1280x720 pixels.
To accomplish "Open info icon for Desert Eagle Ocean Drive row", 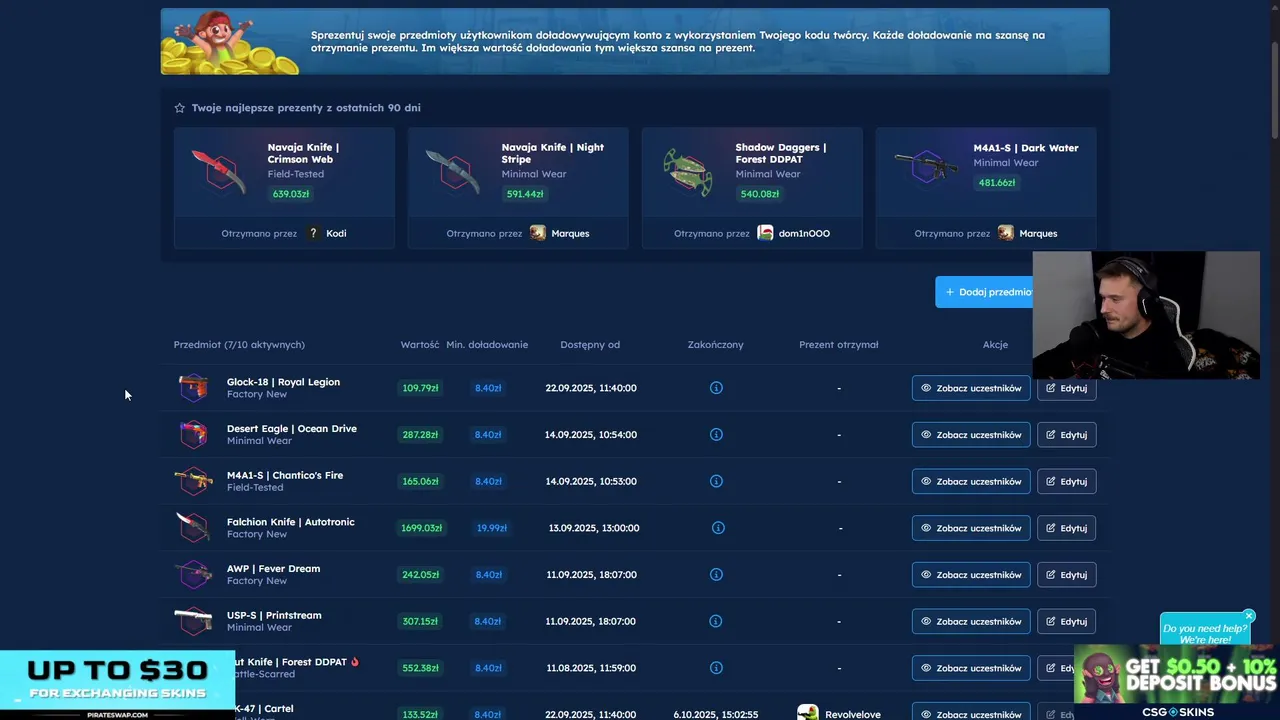I will click(x=716, y=435).
